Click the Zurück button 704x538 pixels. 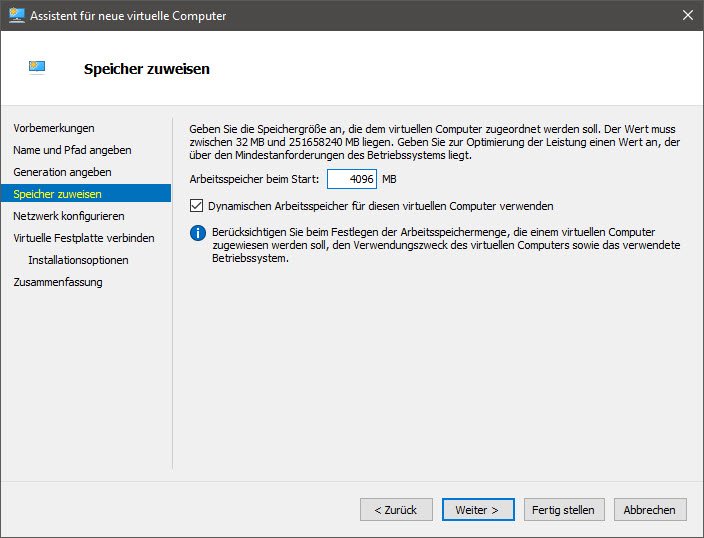[396, 509]
